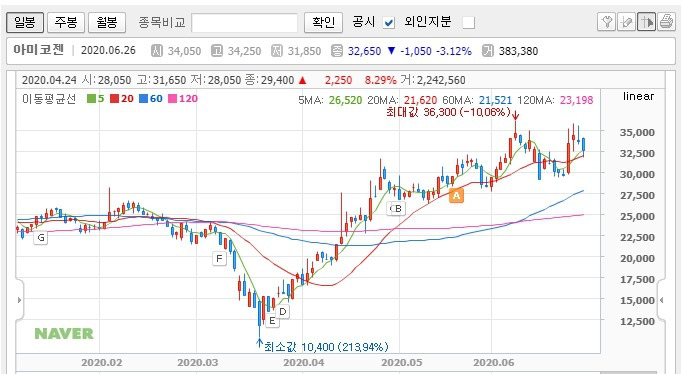Click disclosure marker A on chart

(x=456, y=195)
